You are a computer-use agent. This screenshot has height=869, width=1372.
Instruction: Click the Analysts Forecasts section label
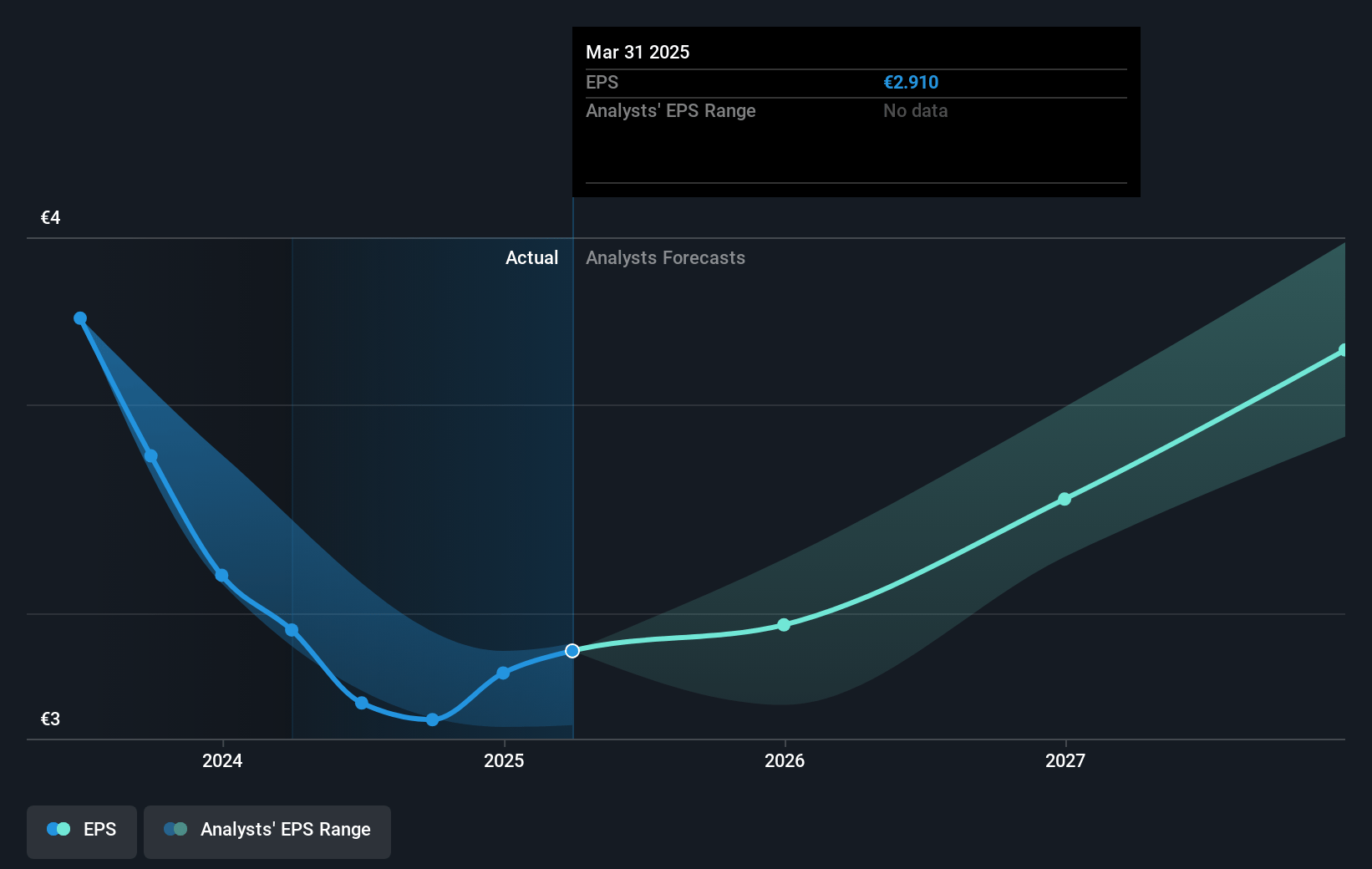click(x=665, y=258)
